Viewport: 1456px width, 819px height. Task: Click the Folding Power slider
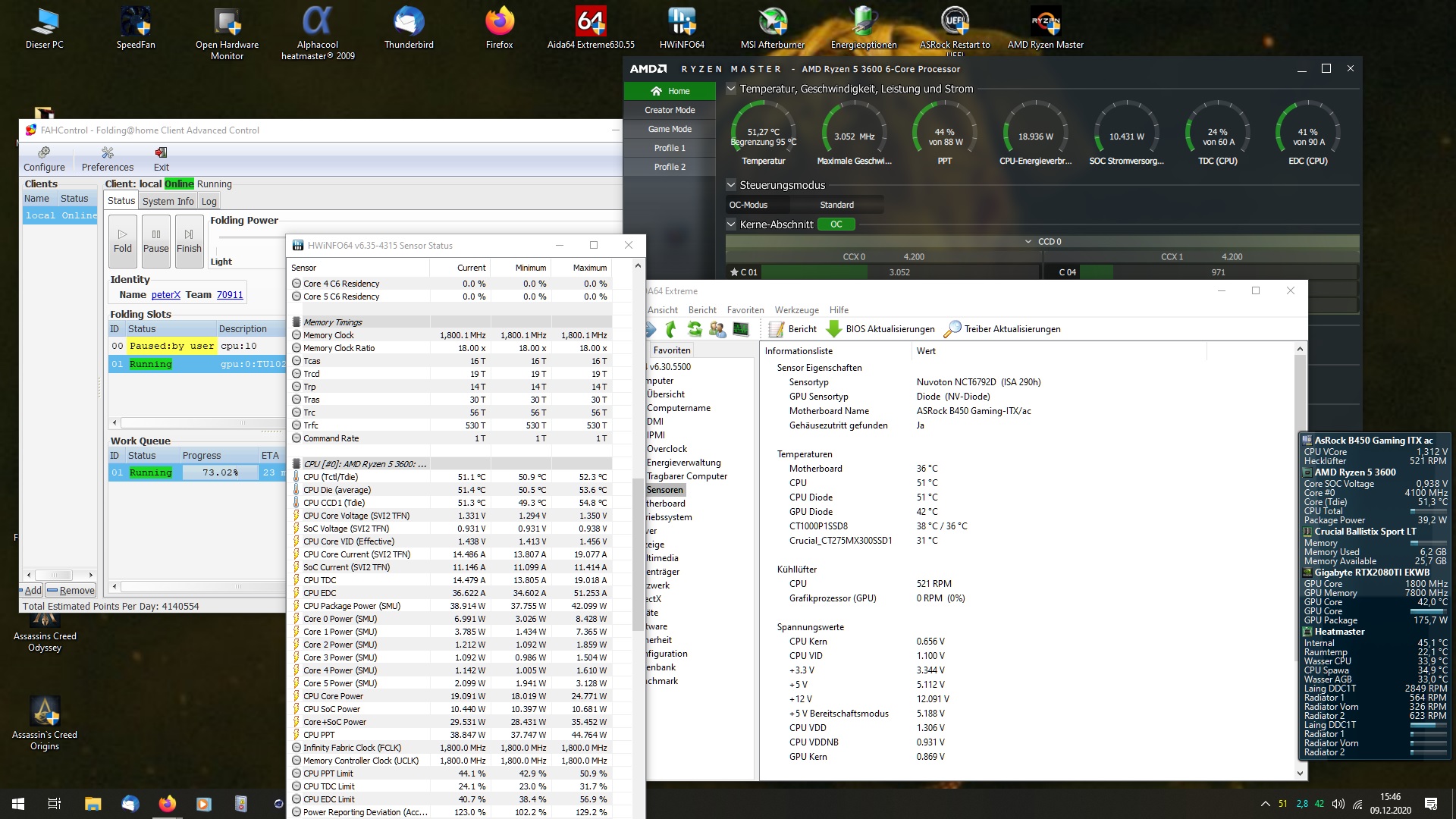click(250, 238)
